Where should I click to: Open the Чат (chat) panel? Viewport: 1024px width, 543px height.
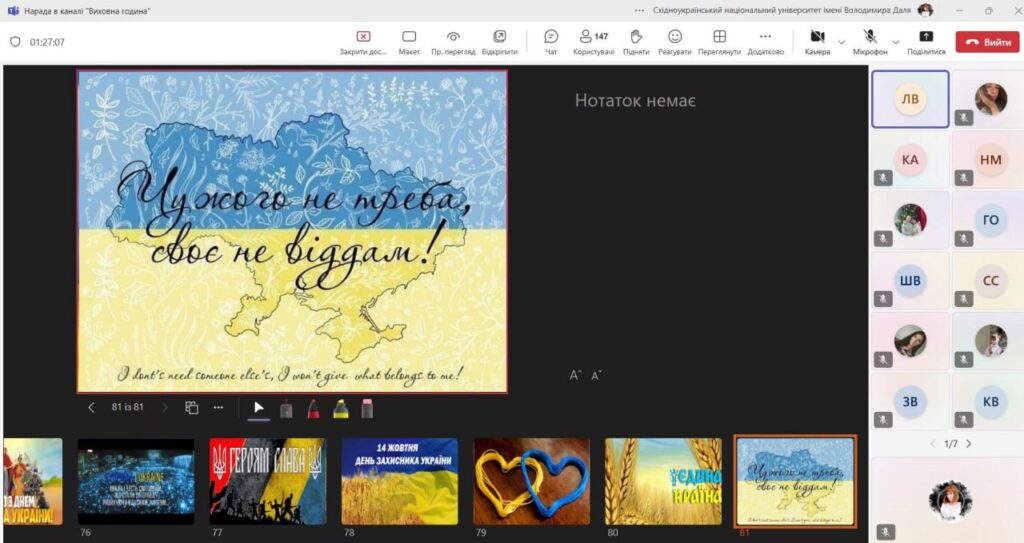pos(551,41)
